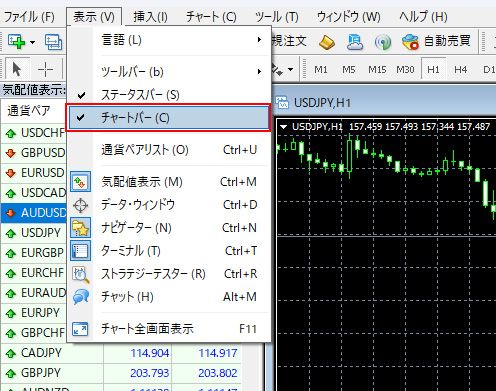Click the 通貨ペア column header
Viewport: 496px width, 391px height.
coord(33,111)
